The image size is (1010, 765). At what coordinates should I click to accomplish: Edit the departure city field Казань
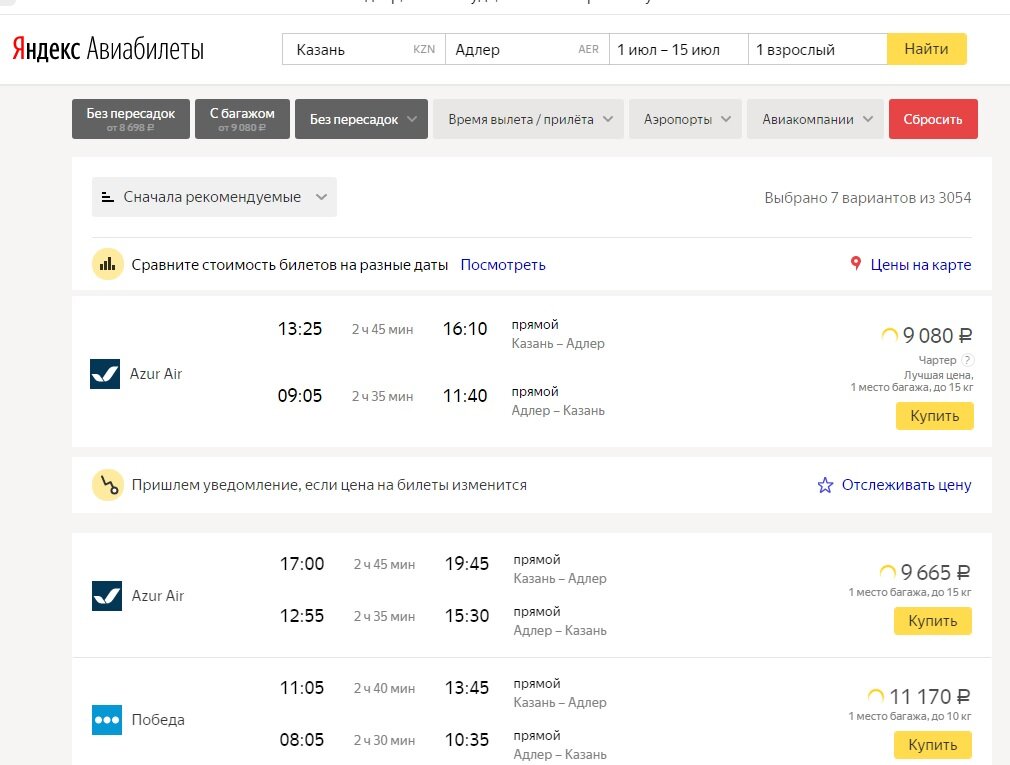coord(364,50)
